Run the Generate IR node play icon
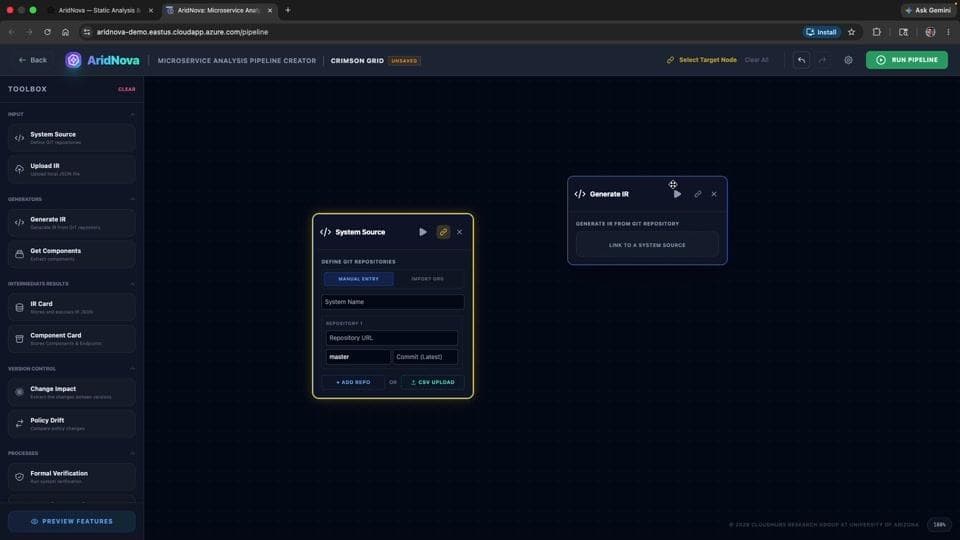960x540 pixels. (677, 194)
